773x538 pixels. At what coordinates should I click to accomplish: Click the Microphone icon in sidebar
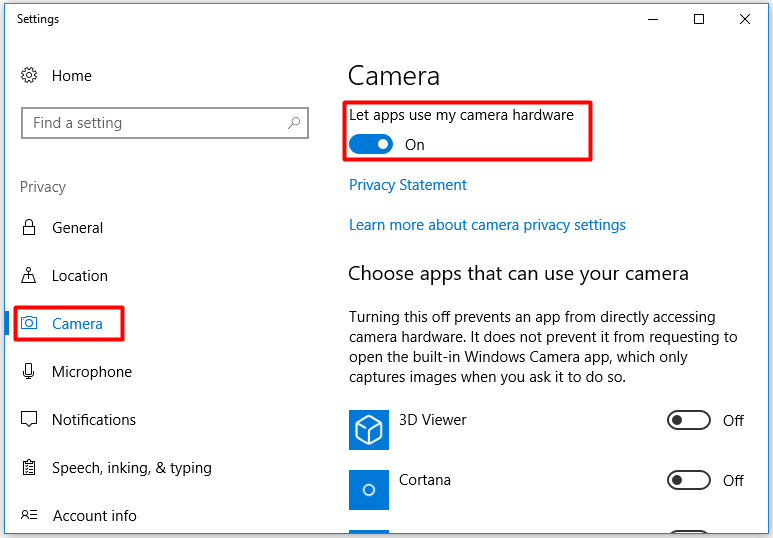[x=29, y=371]
